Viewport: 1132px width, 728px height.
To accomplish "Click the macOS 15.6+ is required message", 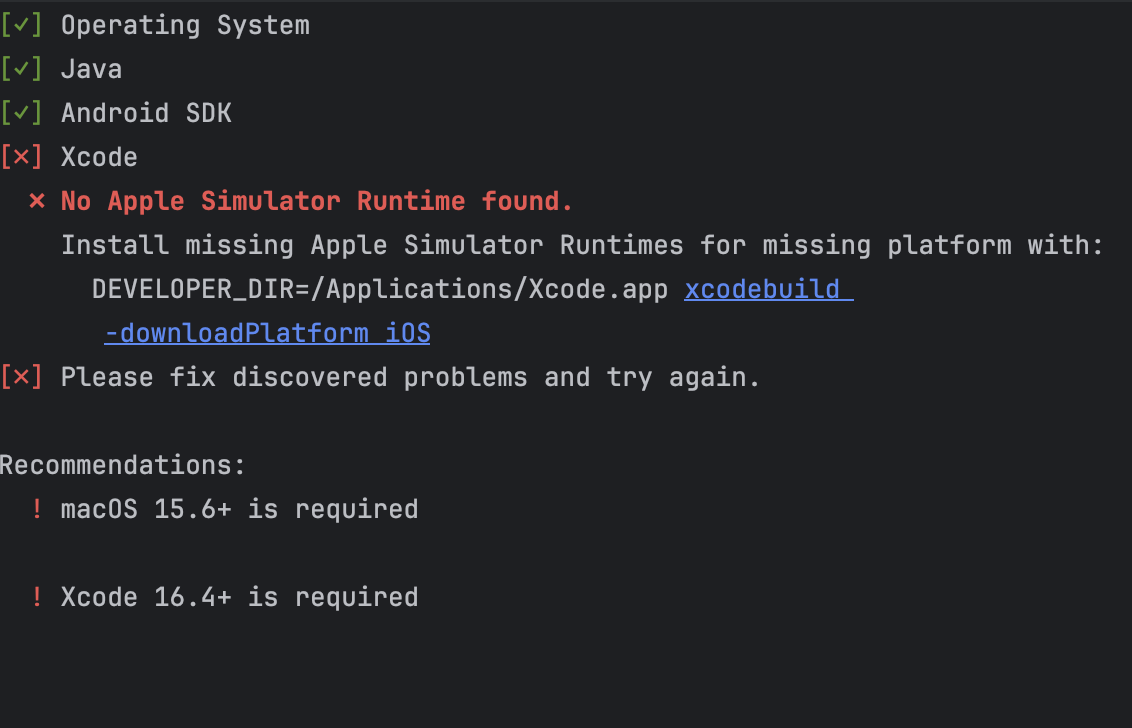I will (x=239, y=510).
